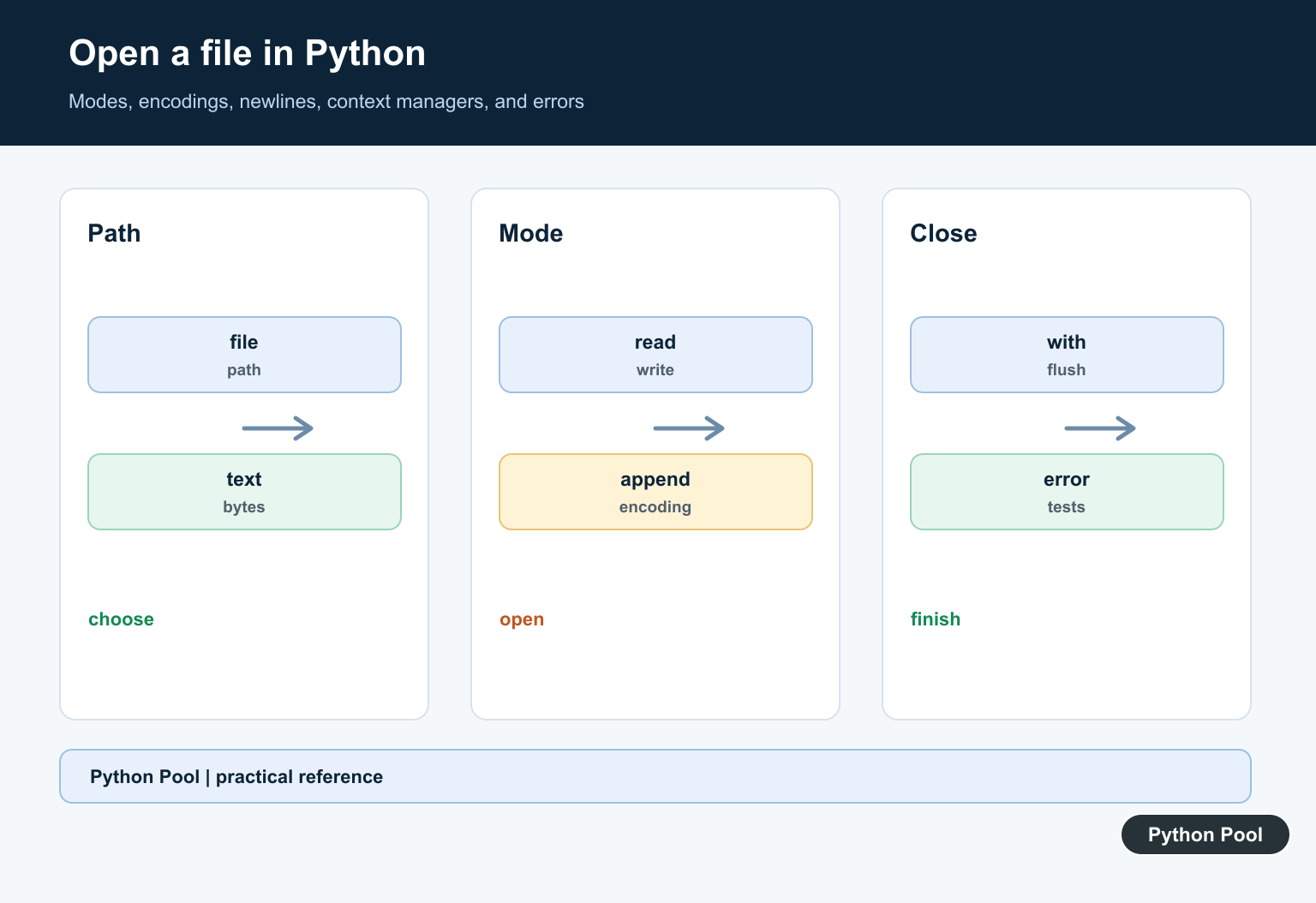This screenshot has height=903, width=1316.
Task: Click the 'choose' label
Action: coord(121,619)
